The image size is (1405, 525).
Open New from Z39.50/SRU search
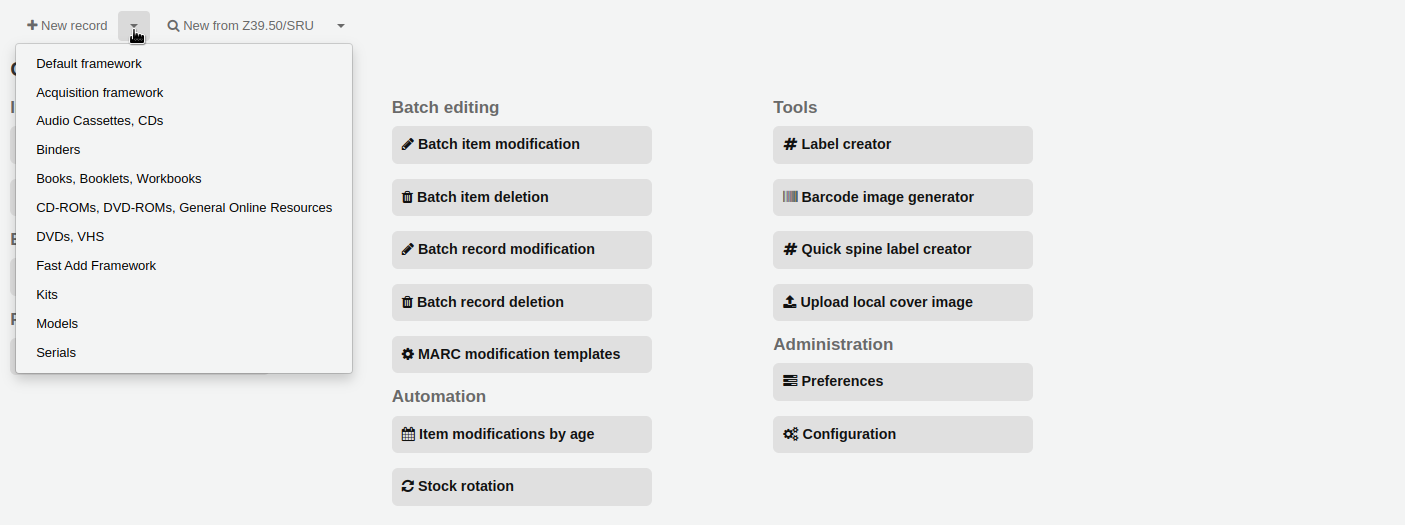(241, 26)
